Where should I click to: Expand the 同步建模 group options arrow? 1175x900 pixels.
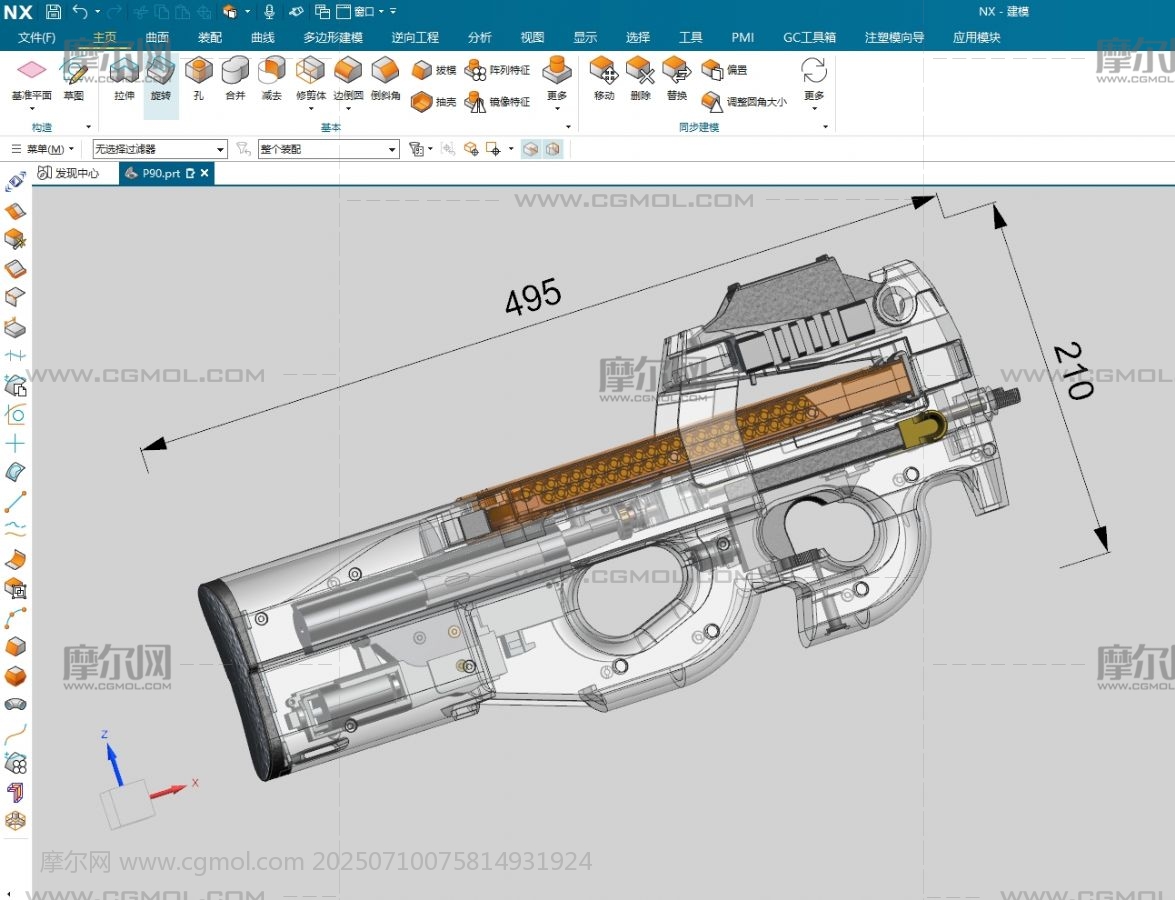pos(826,127)
